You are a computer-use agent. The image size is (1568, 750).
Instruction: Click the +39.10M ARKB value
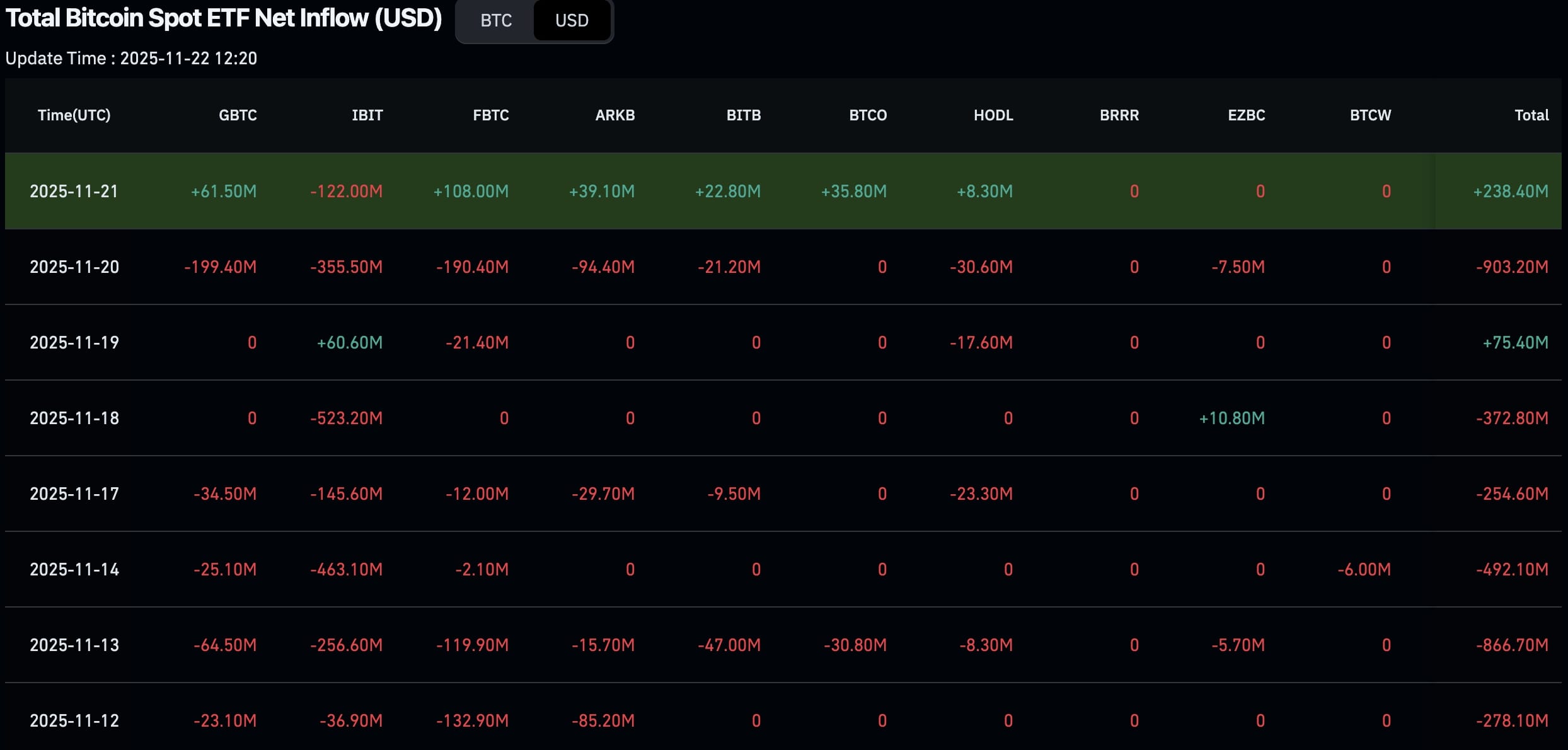[602, 192]
